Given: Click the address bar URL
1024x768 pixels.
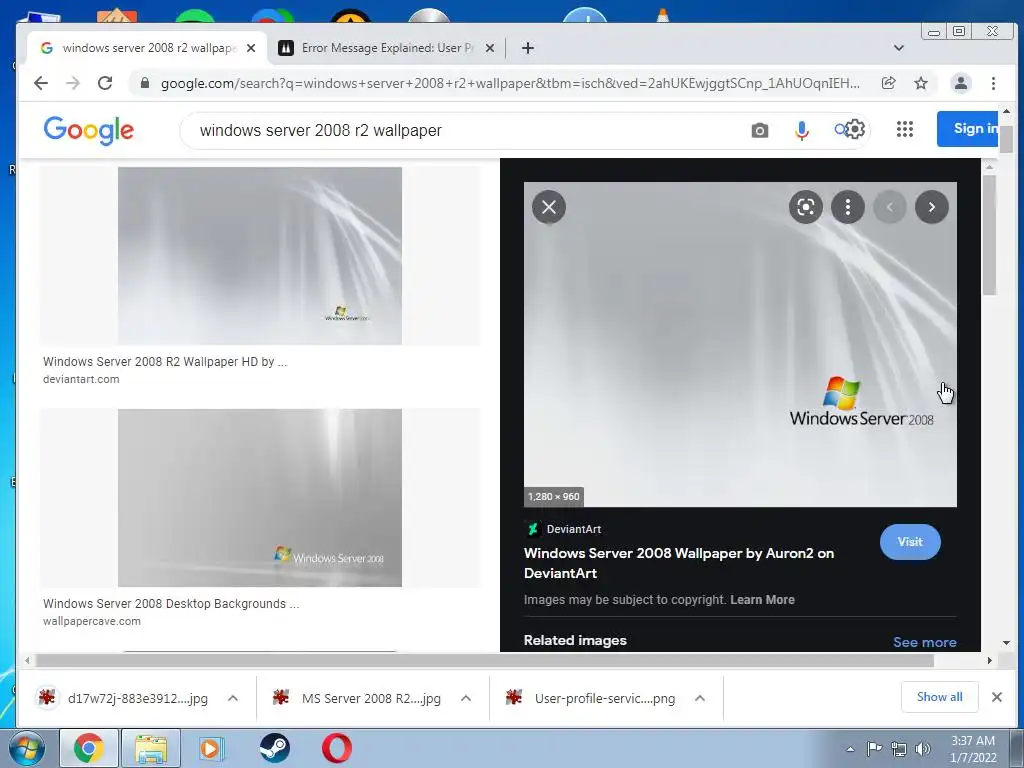Looking at the screenshot, I should 510,83.
